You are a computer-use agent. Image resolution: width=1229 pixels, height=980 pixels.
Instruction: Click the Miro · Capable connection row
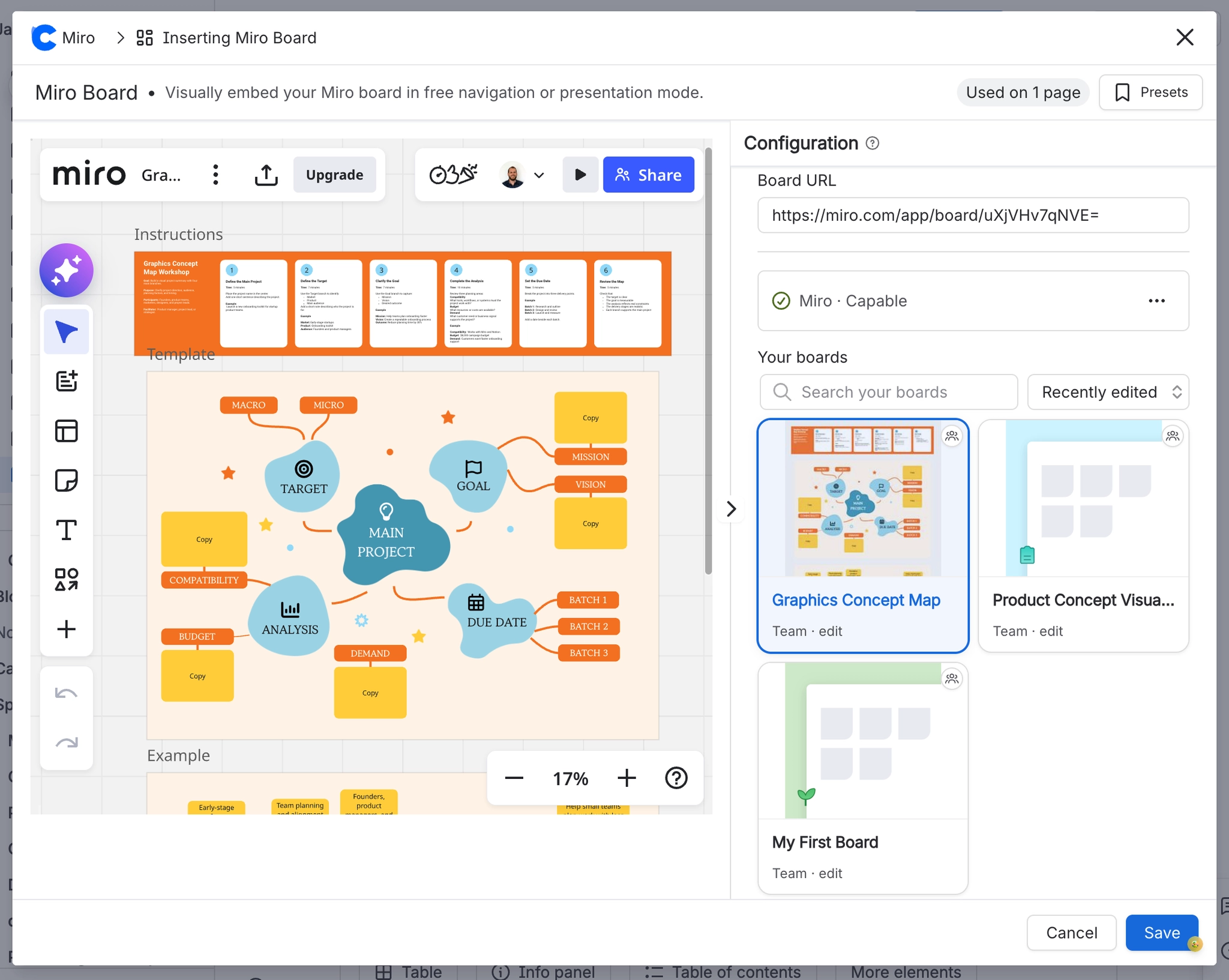click(x=973, y=301)
